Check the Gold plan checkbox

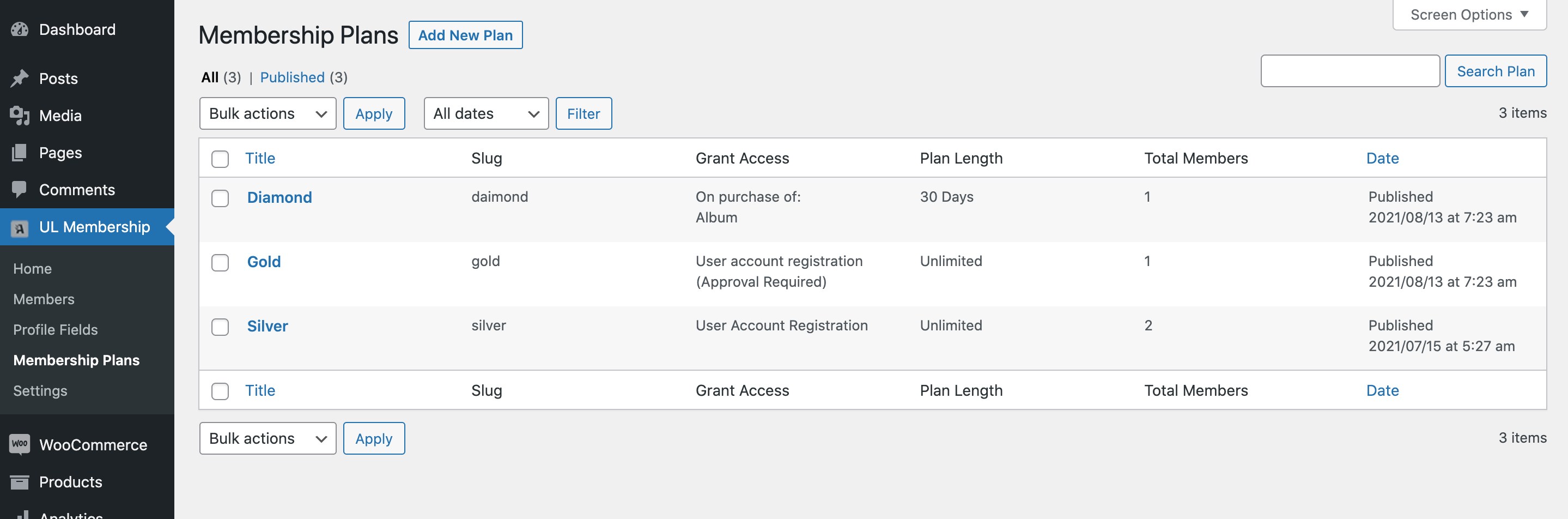[220, 263]
